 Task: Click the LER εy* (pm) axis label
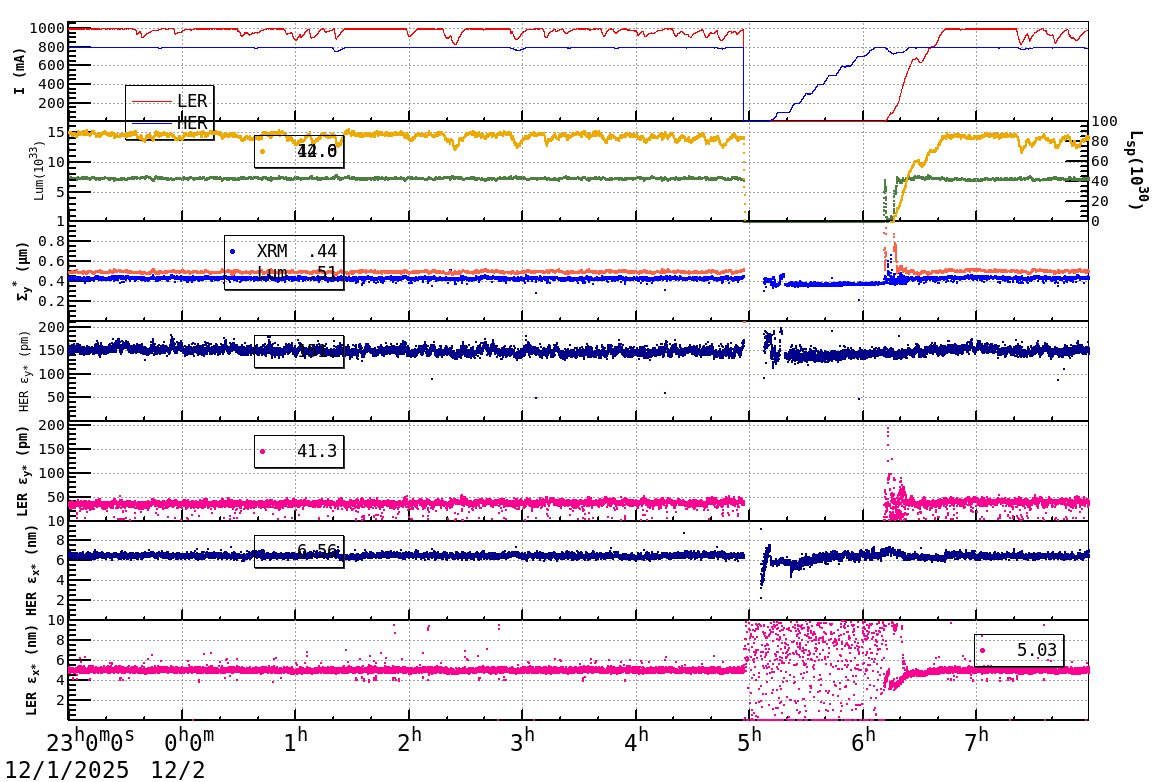23,471
